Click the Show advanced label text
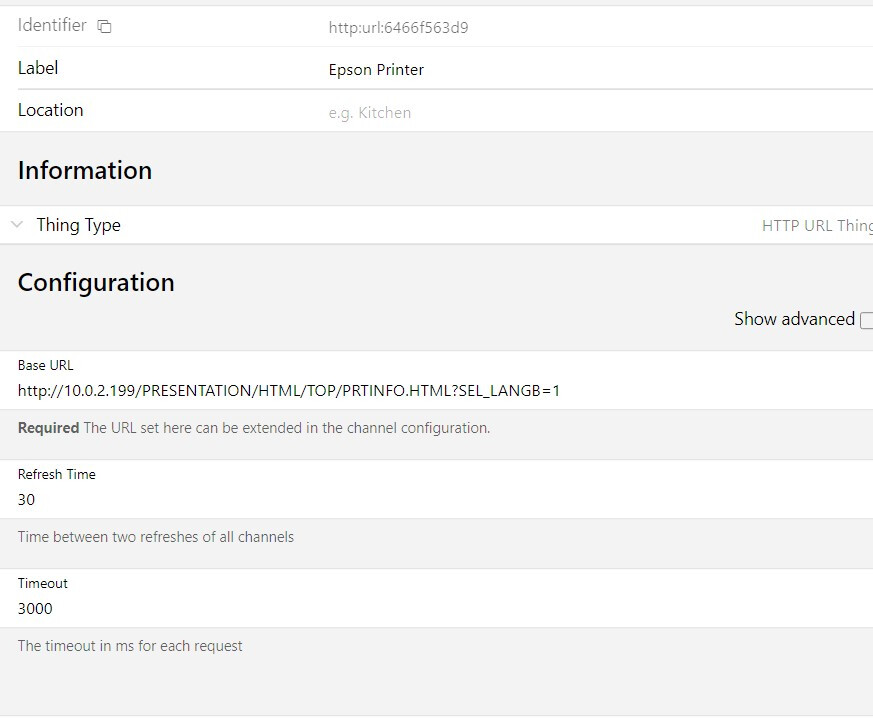 coord(793,319)
